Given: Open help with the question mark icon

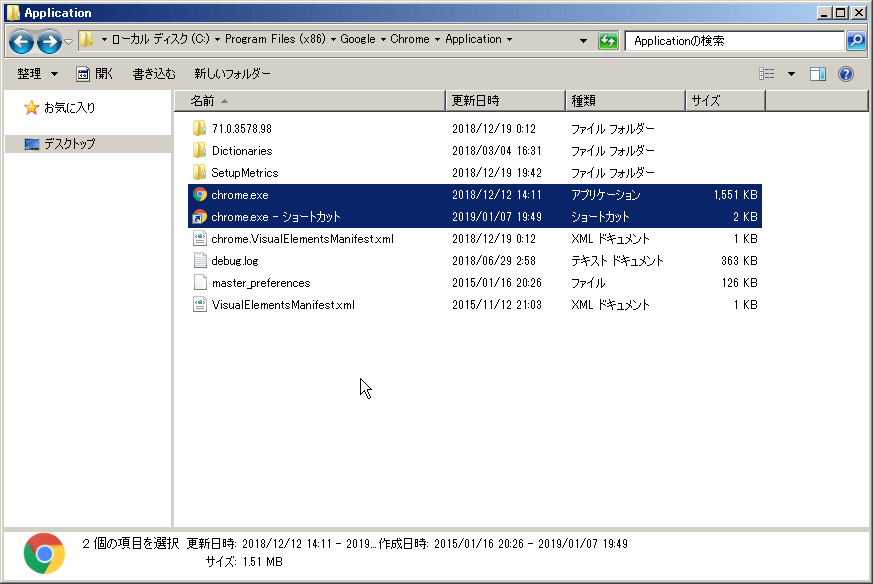Looking at the screenshot, I should pyautogui.click(x=846, y=73).
